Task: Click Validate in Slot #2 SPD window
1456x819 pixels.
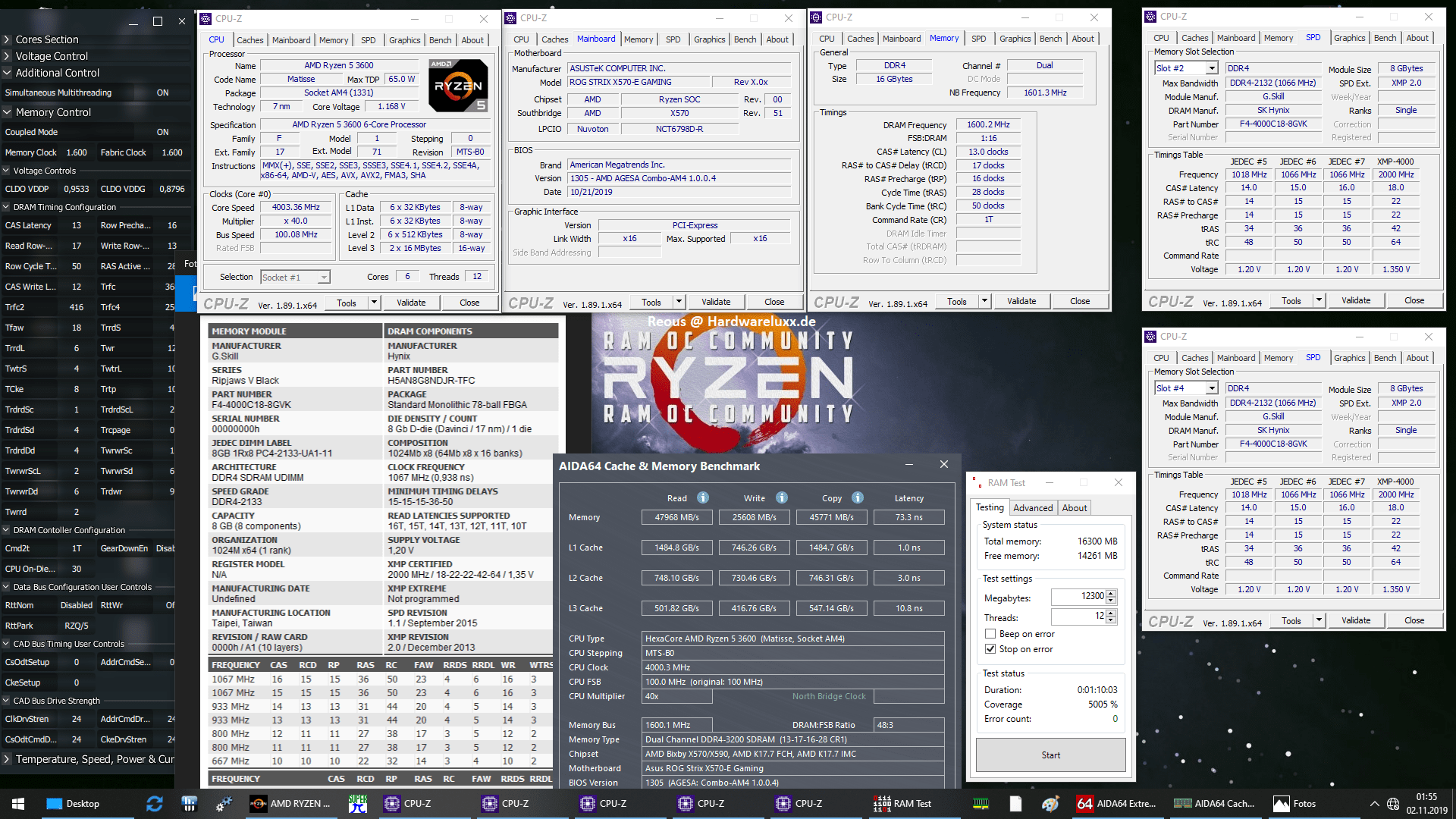Action: coord(1355,300)
